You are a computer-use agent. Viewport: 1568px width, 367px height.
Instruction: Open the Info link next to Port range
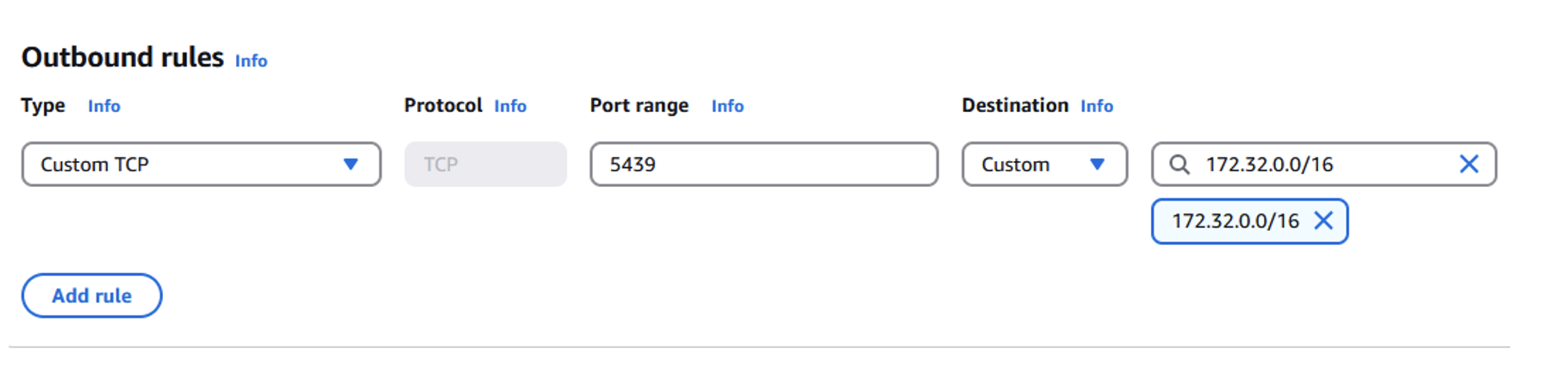coord(727,106)
